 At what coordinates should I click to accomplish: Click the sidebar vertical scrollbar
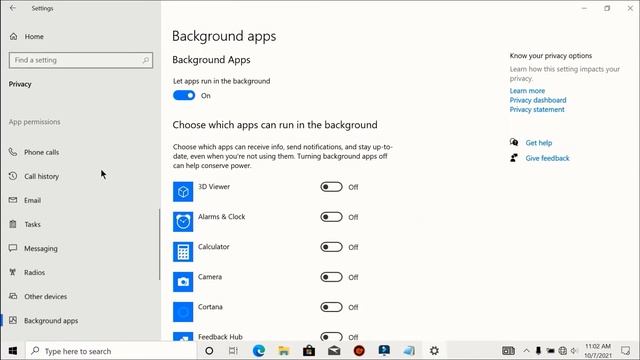click(x=159, y=244)
